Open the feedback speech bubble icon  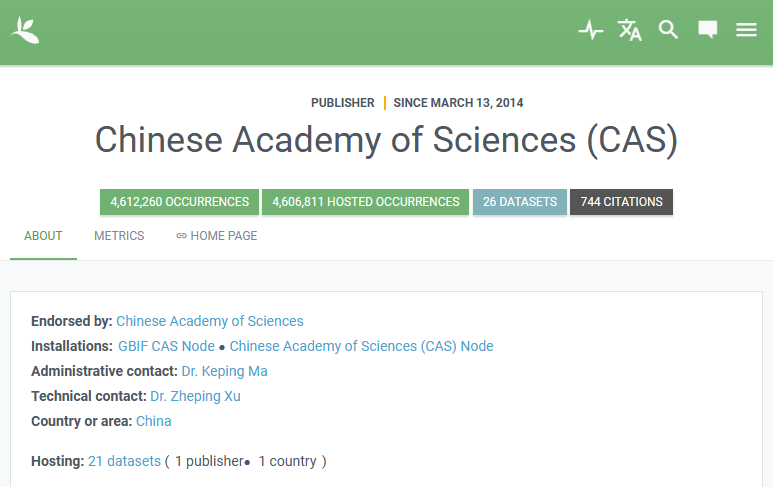point(707,30)
